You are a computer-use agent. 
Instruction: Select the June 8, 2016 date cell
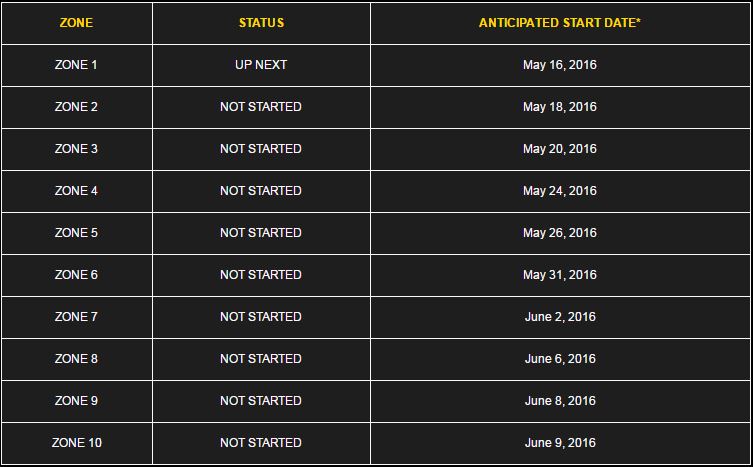click(560, 401)
